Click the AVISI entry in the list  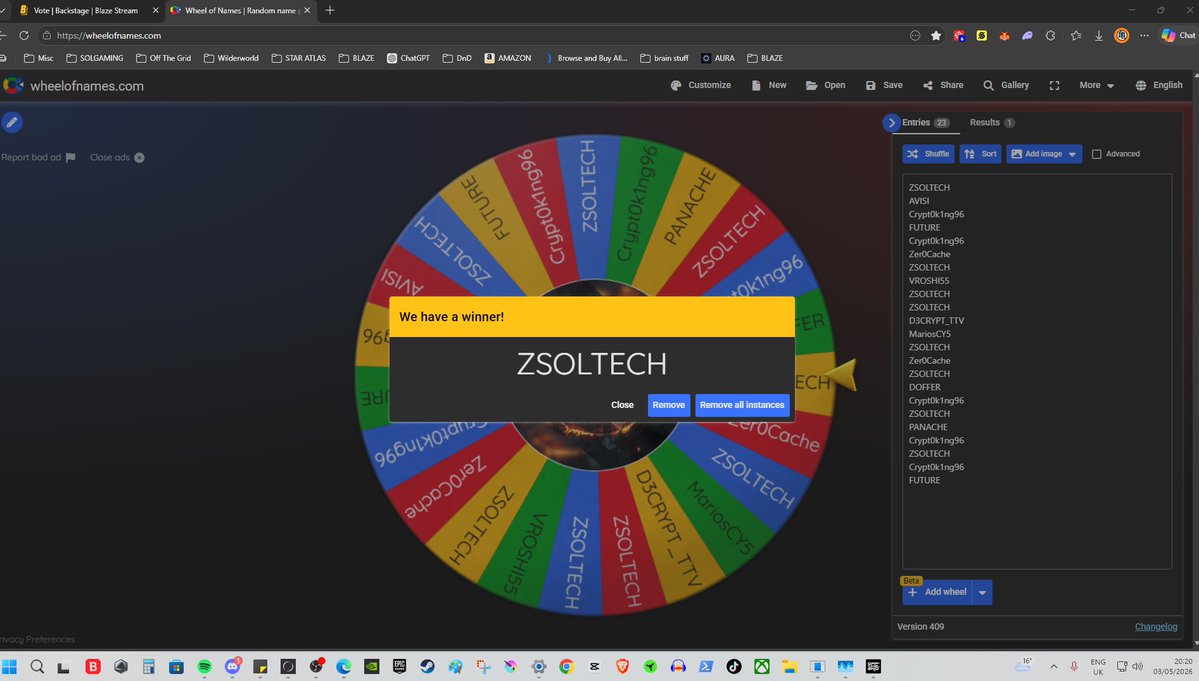[x=919, y=201]
